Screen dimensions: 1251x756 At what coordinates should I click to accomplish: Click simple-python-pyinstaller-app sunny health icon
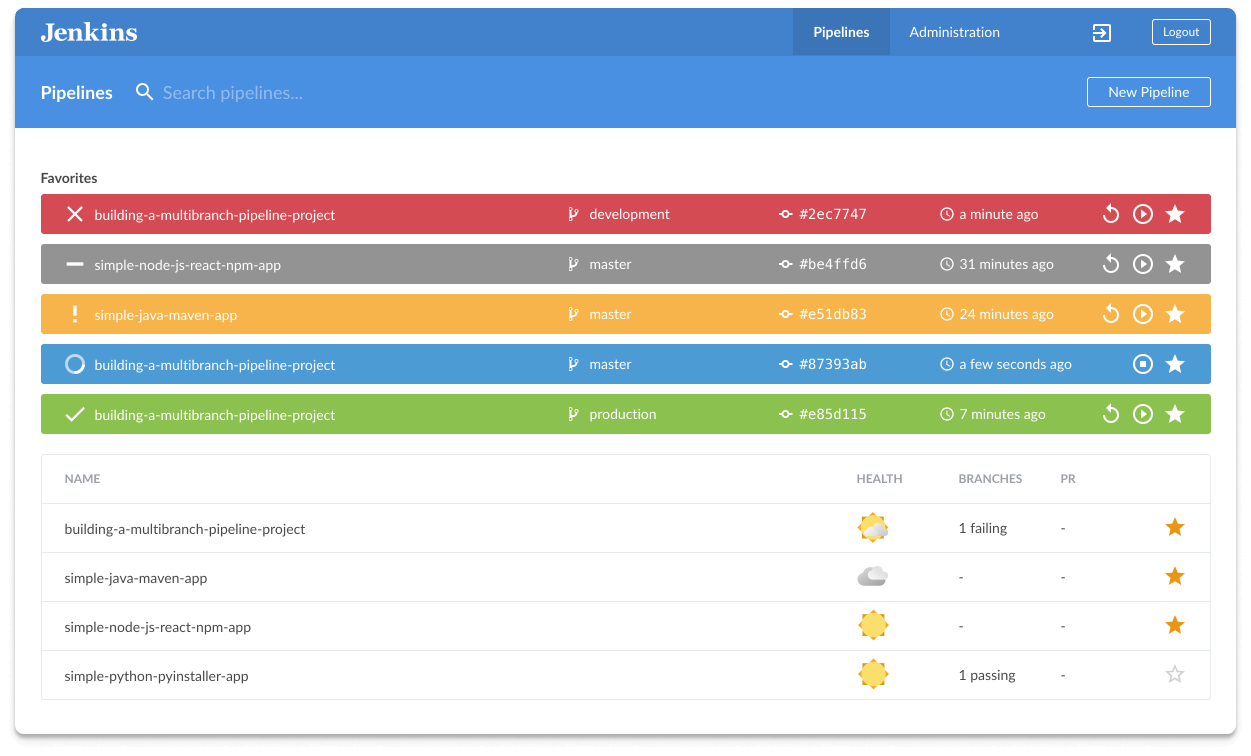[873, 675]
